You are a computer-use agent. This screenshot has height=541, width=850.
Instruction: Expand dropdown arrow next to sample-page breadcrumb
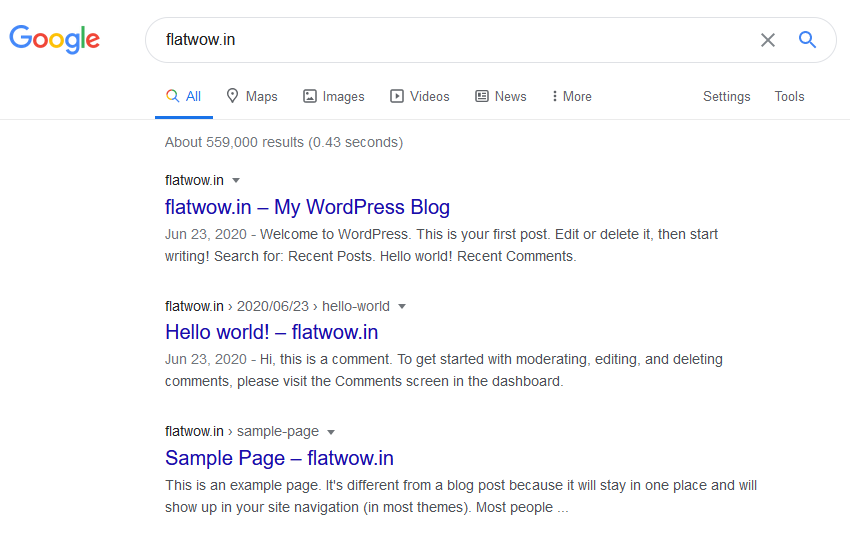331,432
